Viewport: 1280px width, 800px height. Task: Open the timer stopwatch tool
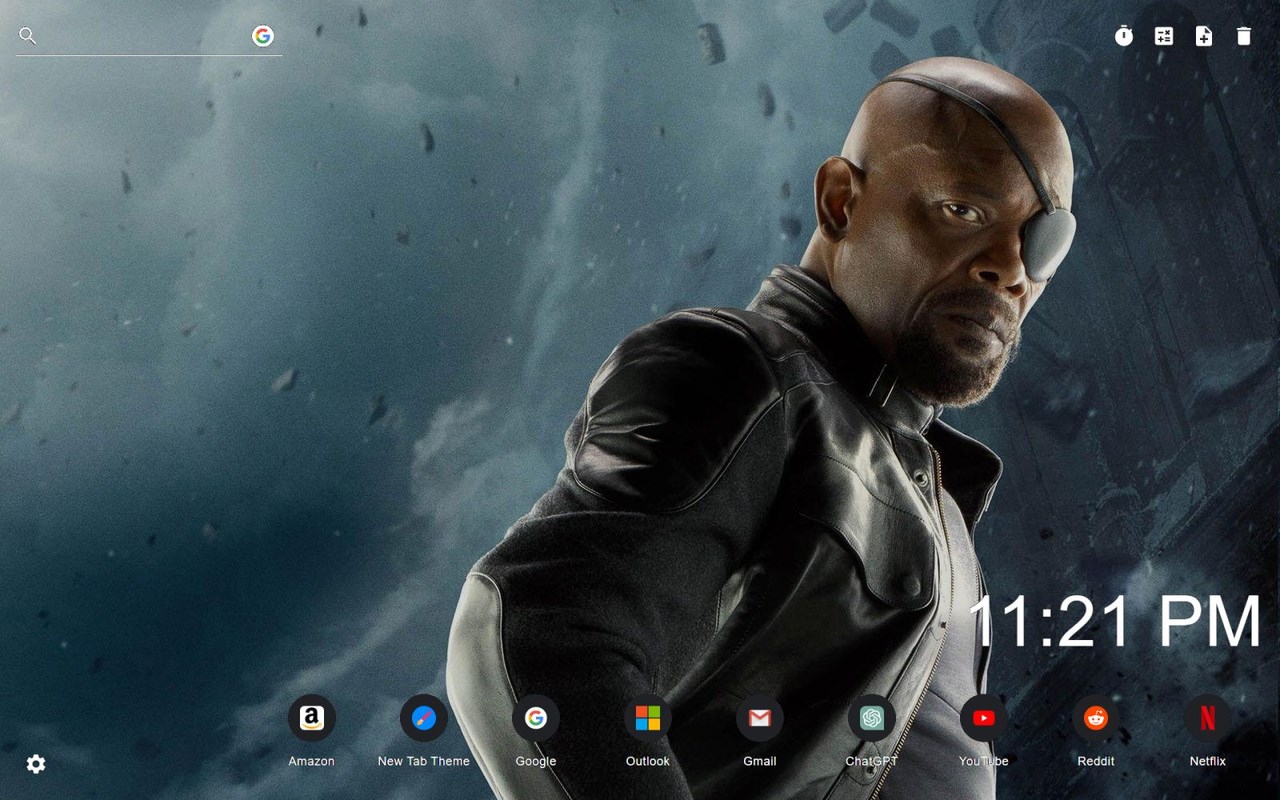[1124, 36]
